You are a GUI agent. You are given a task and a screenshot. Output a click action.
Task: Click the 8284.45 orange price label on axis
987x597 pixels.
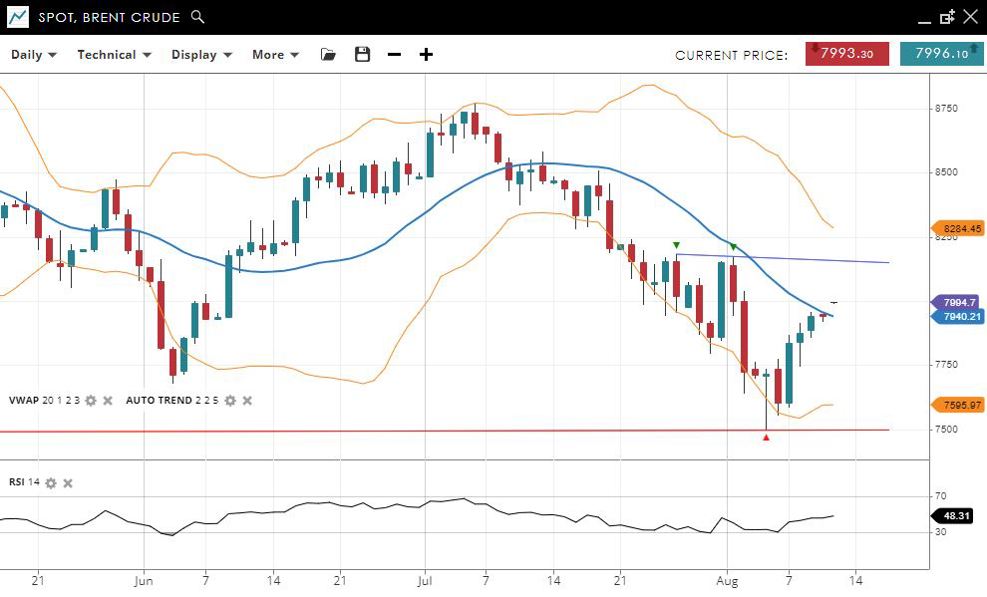[956, 229]
